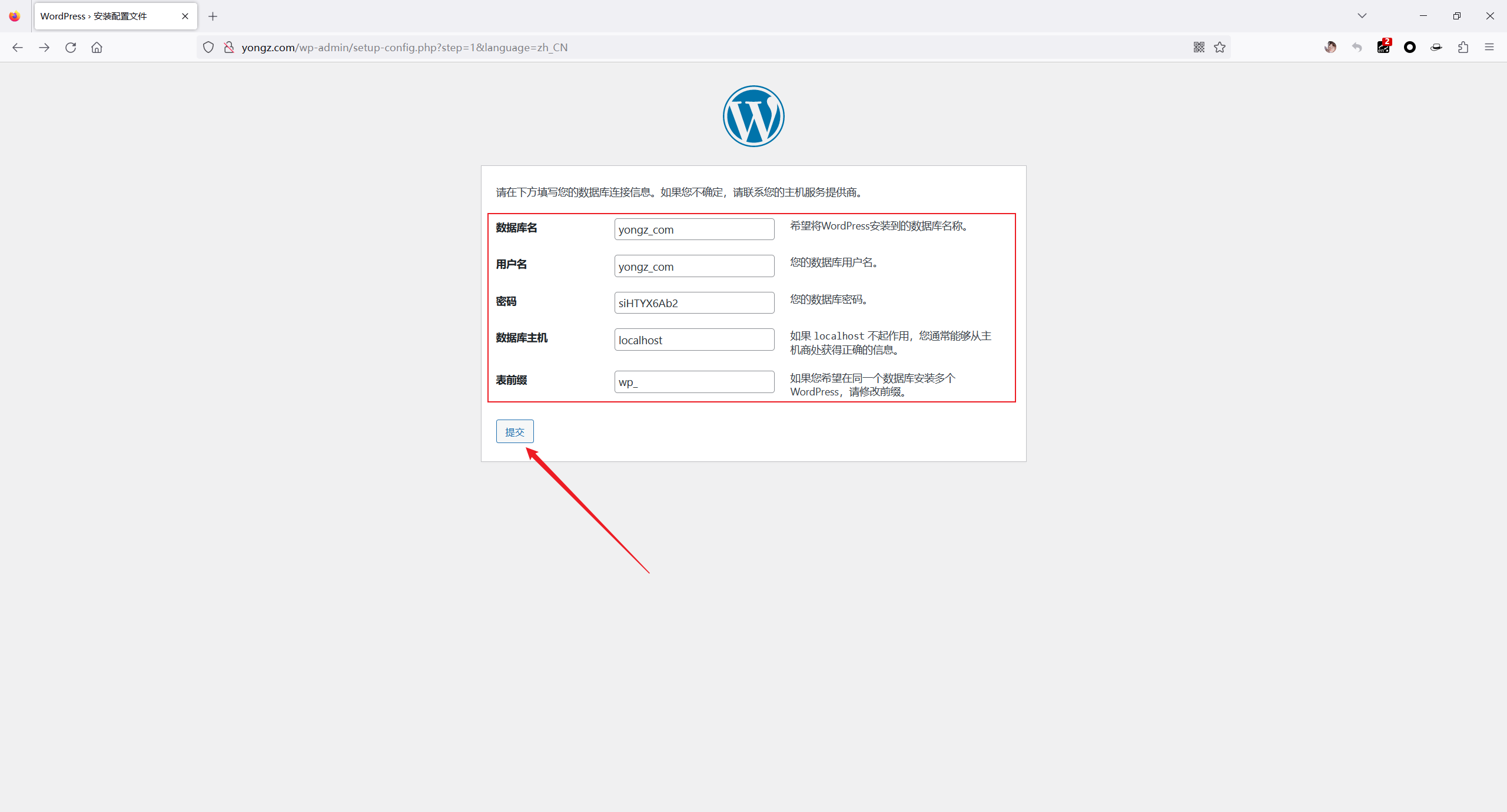Show site security info via crossed padlock
Screen dimensions: 1507x812
(229, 48)
